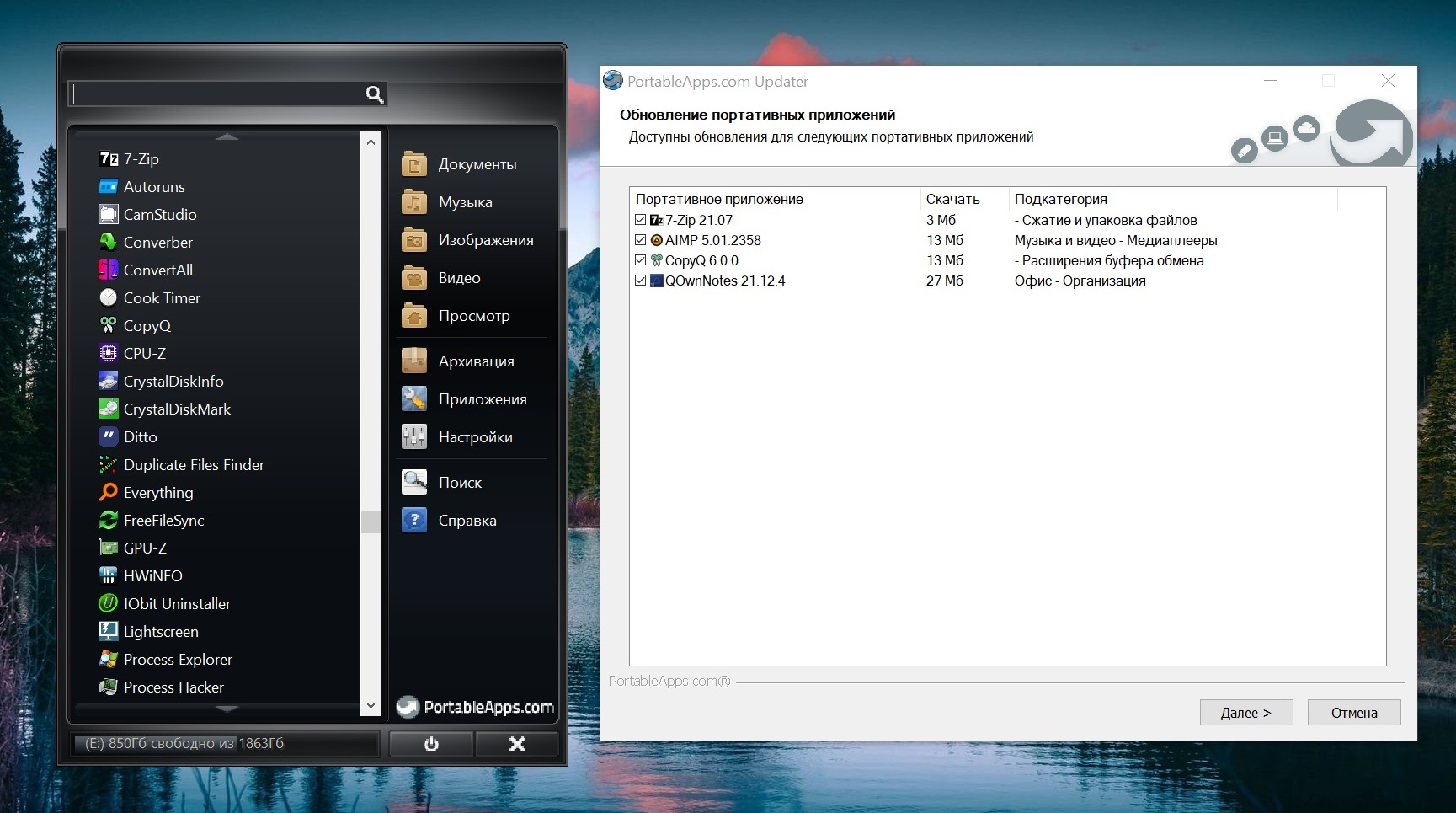The image size is (1456, 813).
Task: Launch Process Explorer app
Action: point(177,660)
